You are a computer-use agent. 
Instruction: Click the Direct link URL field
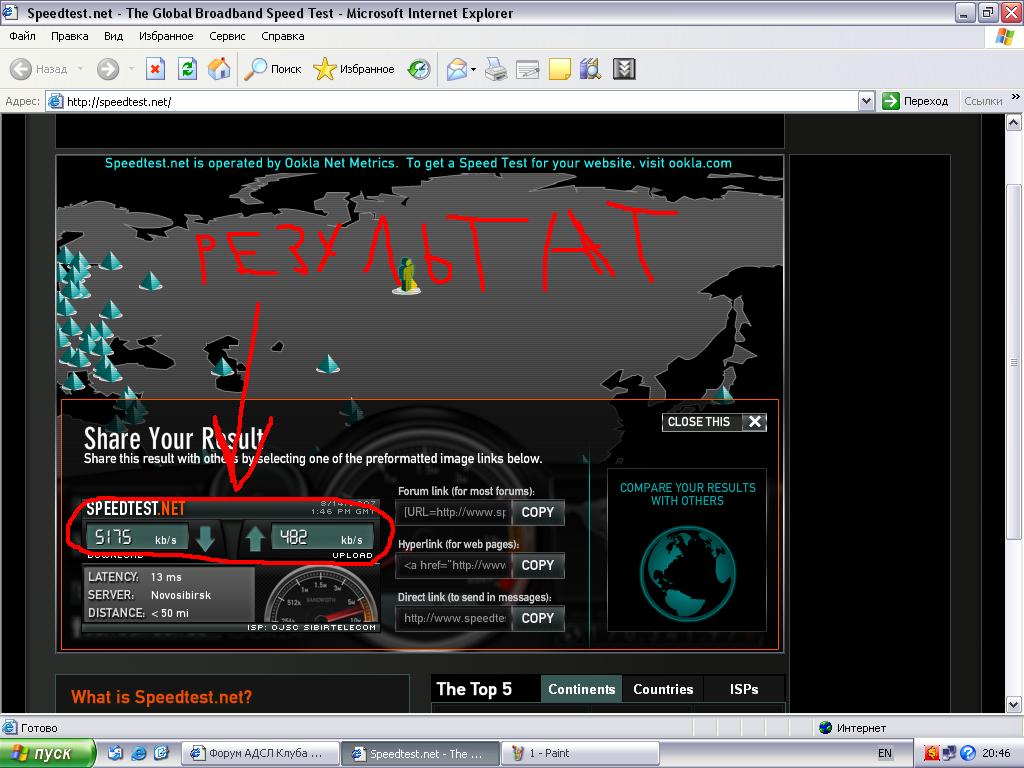coord(454,618)
